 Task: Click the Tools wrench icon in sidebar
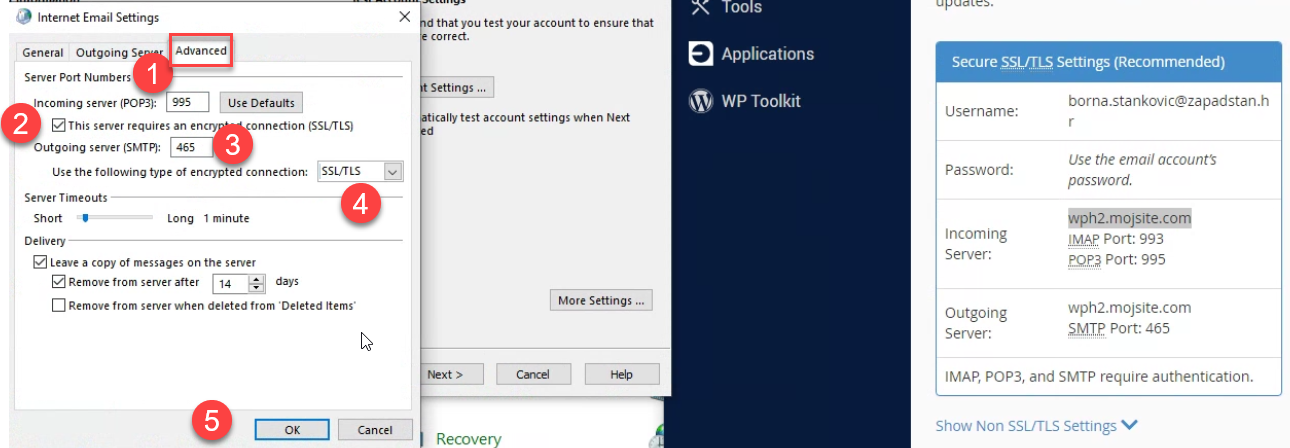(700, 7)
